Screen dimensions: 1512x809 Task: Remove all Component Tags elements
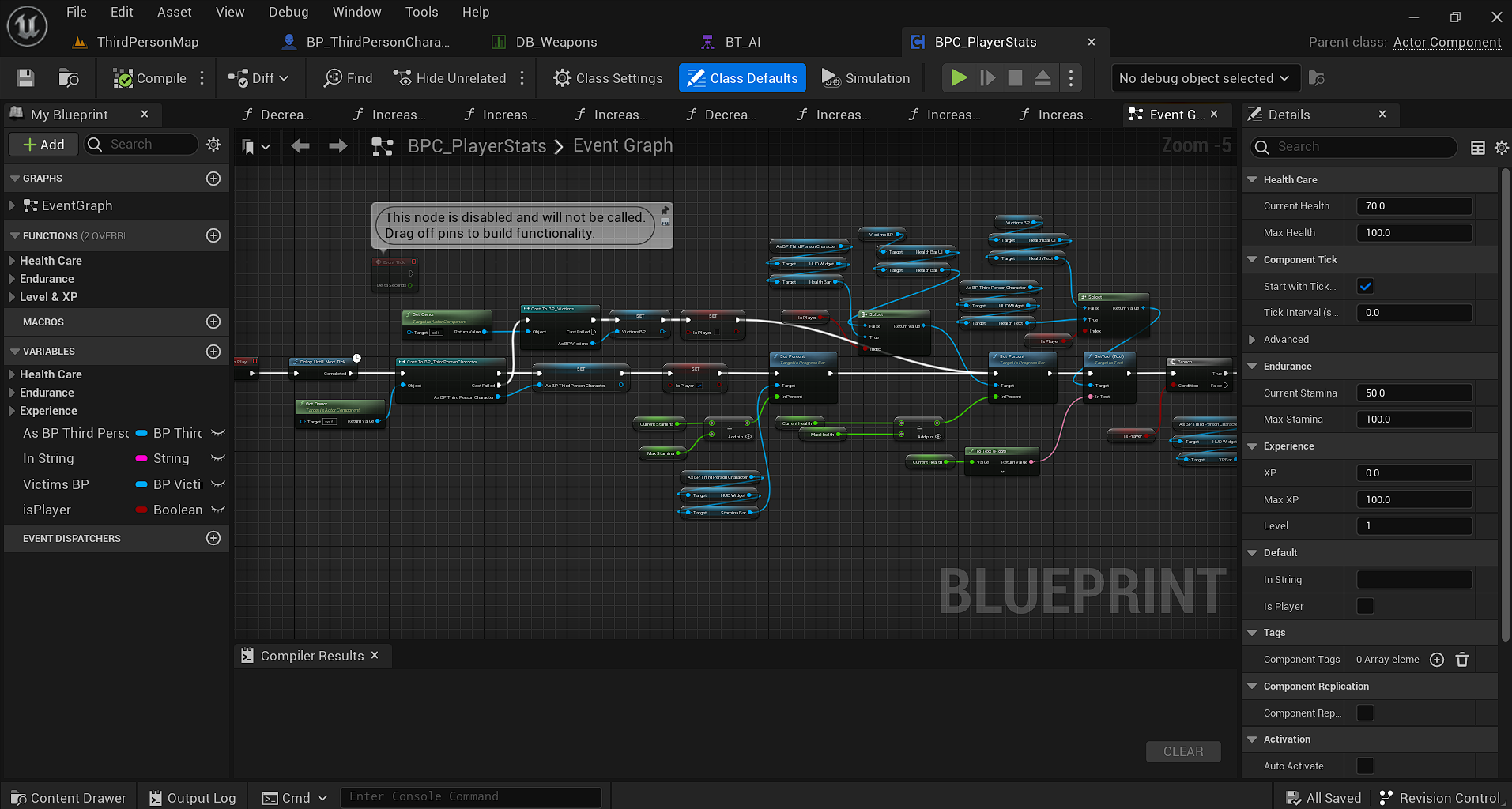coord(1462,660)
